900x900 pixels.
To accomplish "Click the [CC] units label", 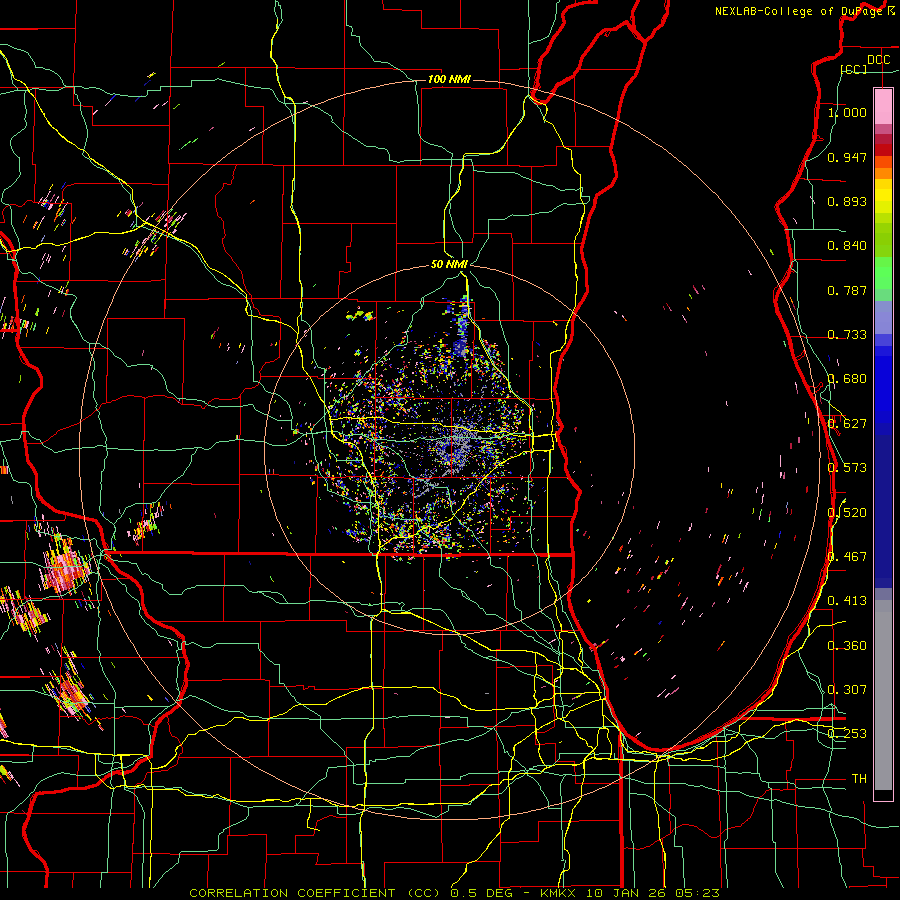I will pos(854,69).
